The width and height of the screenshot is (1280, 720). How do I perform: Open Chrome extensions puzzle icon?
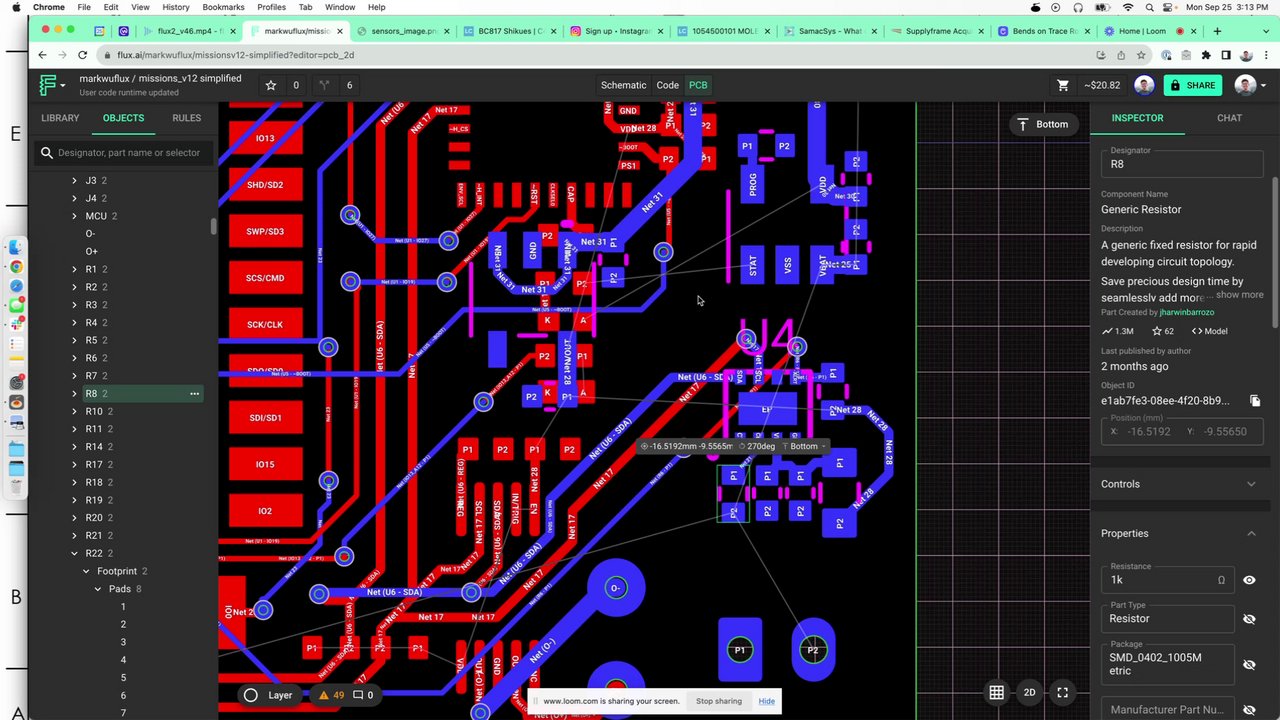pyautogui.click(x=1206, y=55)
